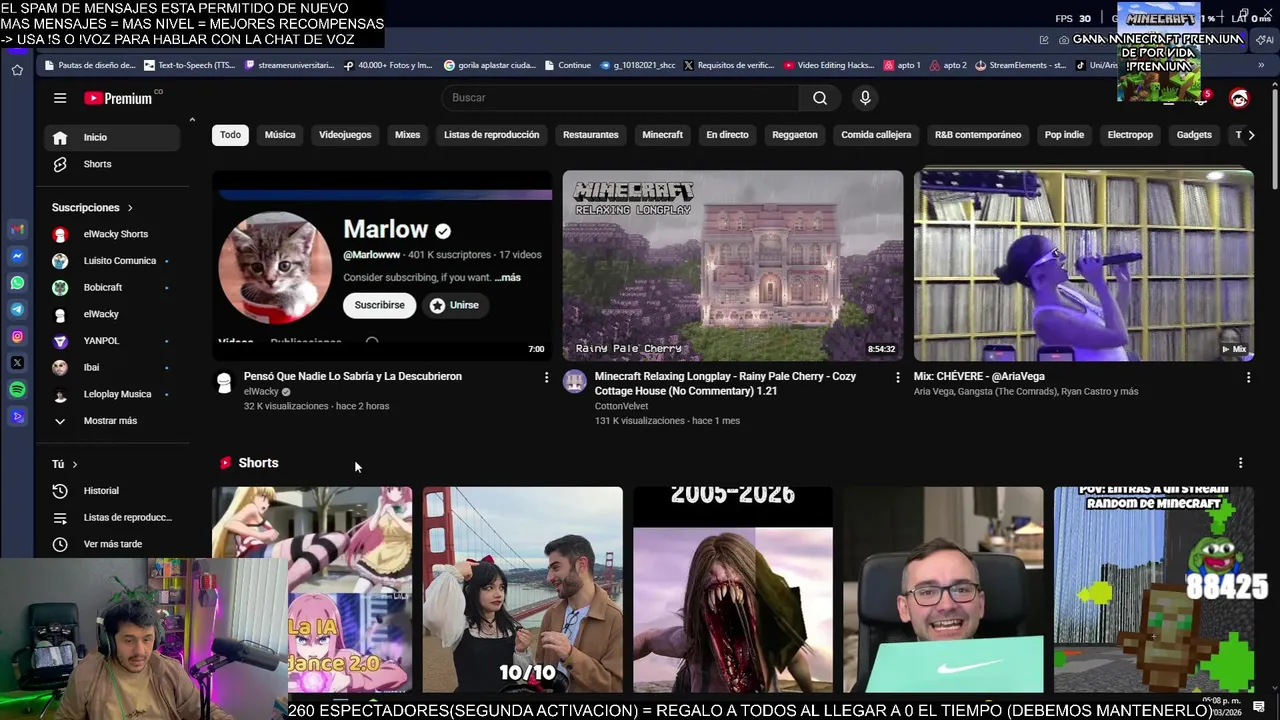Open more options for the elWacky video
Viewport: 1280px width, 720px height.
coord(546,377)
